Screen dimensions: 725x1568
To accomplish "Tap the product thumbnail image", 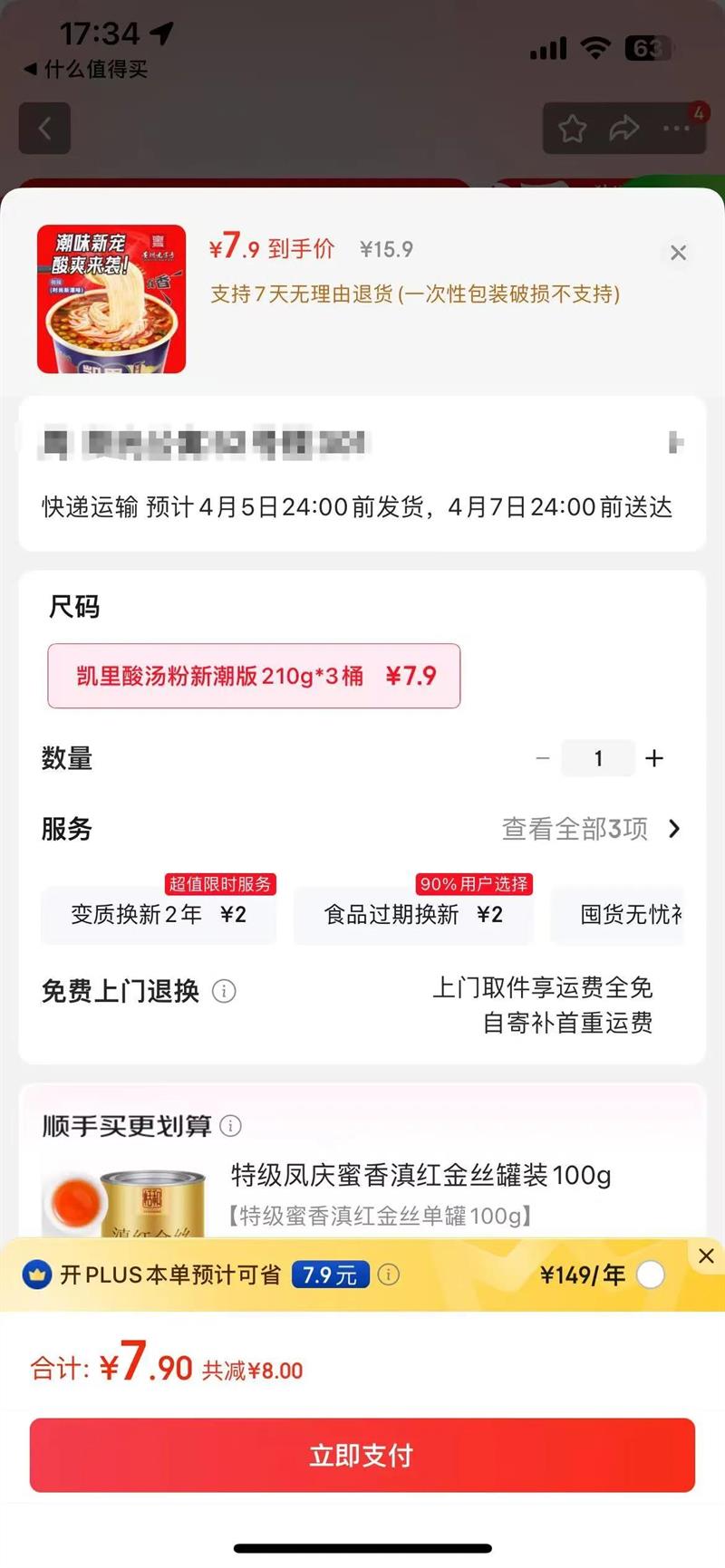I will pos(111,299).
